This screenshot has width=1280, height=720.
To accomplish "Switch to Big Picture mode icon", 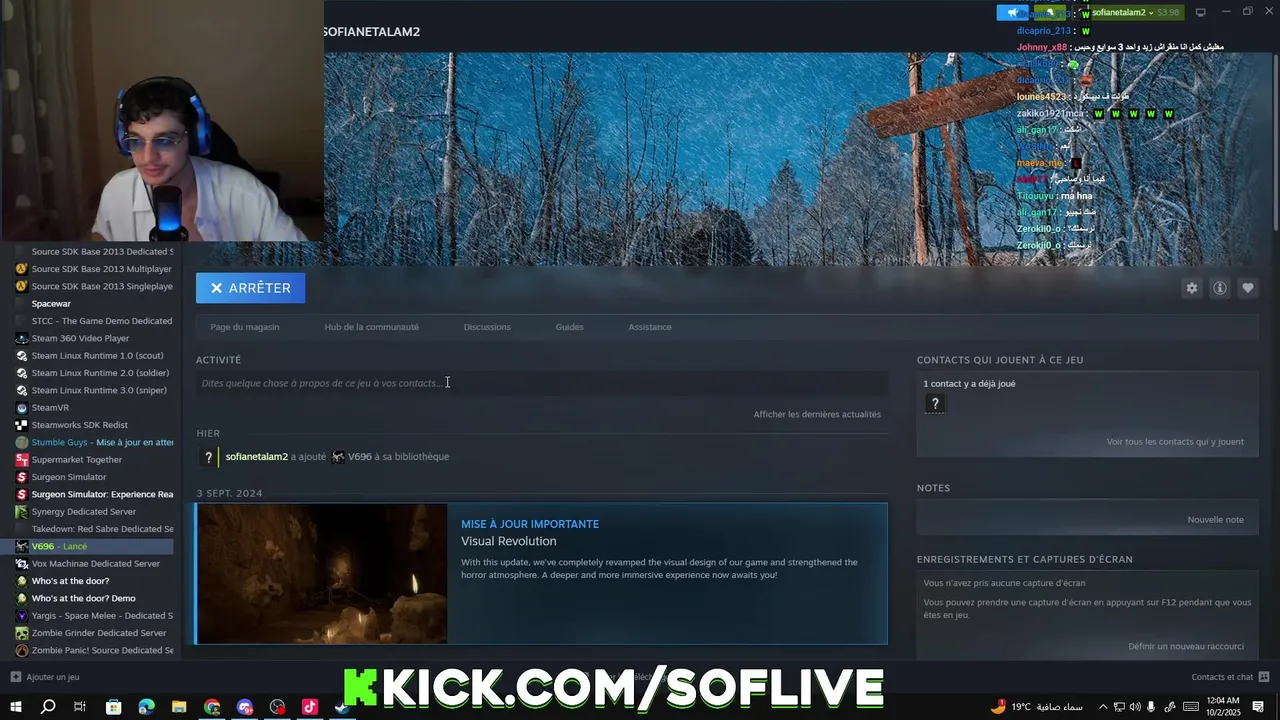I will coord(1200,12).
